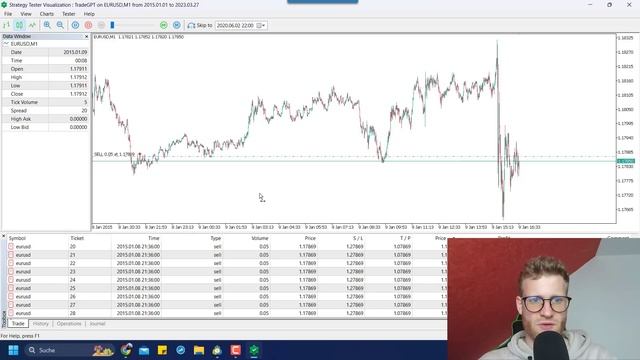Zoom out of the chart
The height and width of the screenshot is (360, 640).
[60, 25]
